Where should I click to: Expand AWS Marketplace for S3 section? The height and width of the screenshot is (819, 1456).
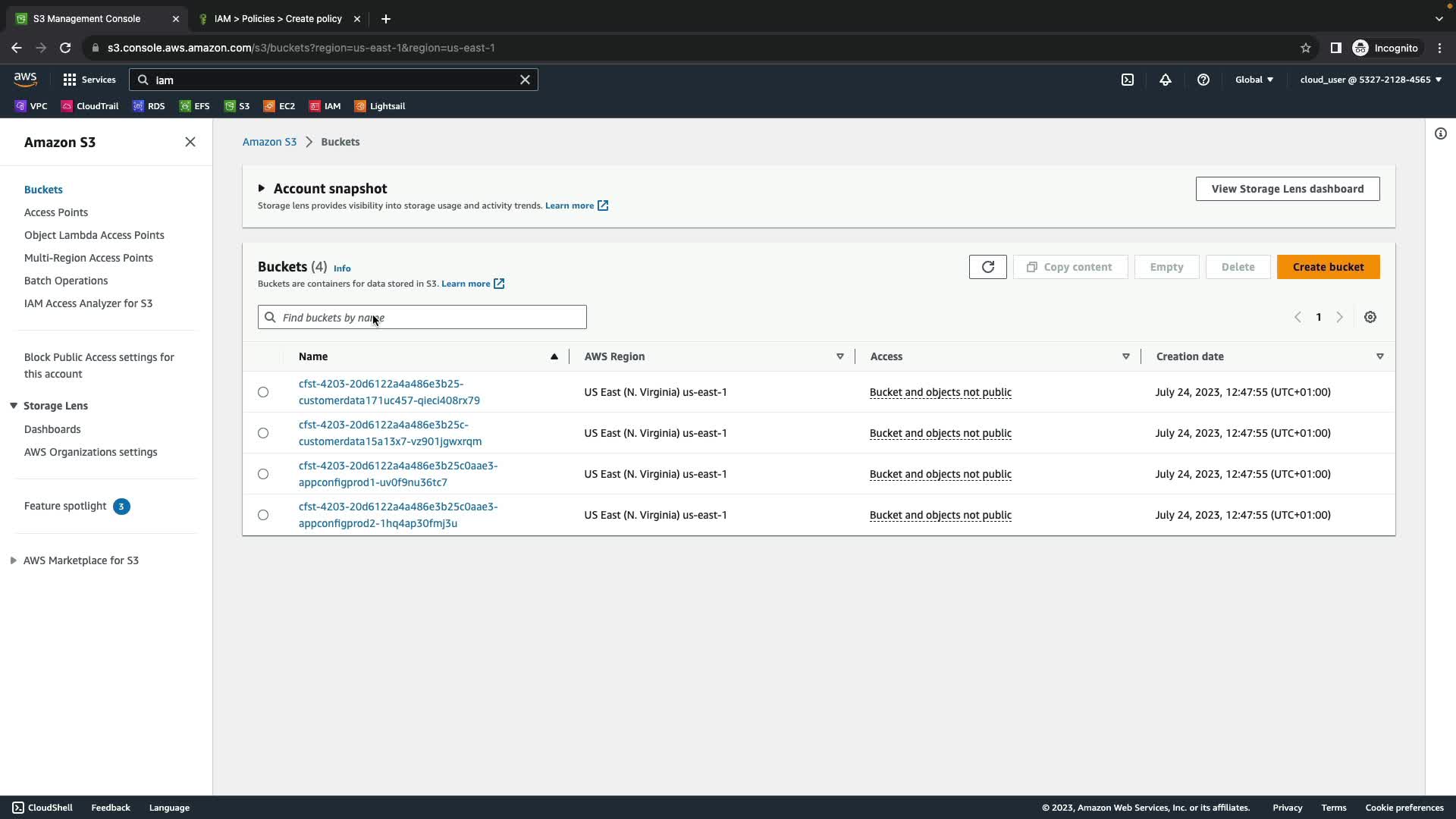click(14, 560)
